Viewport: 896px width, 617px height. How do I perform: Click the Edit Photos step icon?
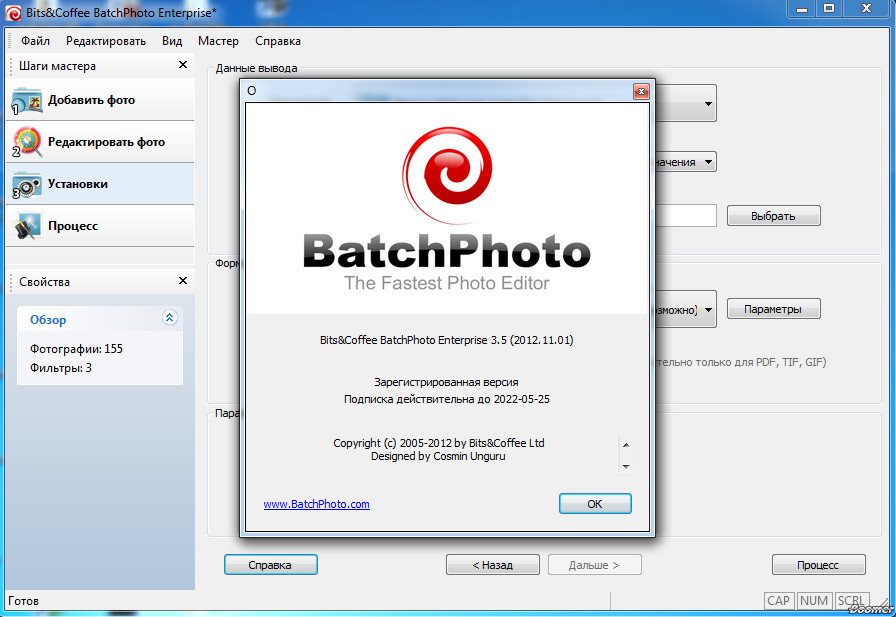click(27, 142)
